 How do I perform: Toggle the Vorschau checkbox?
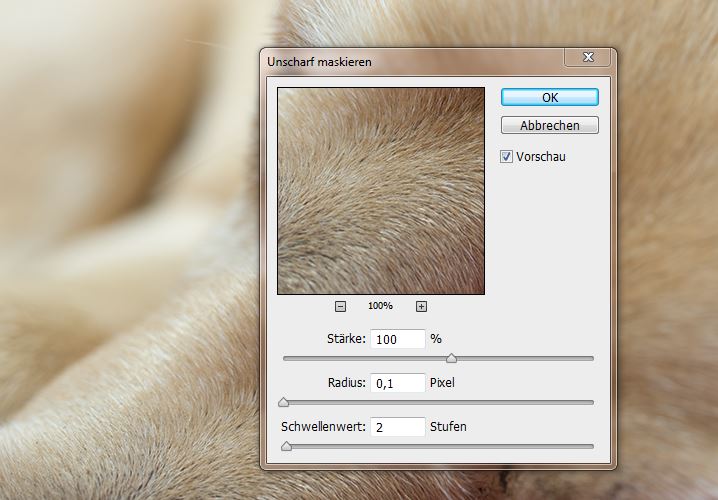coord(506,157)
